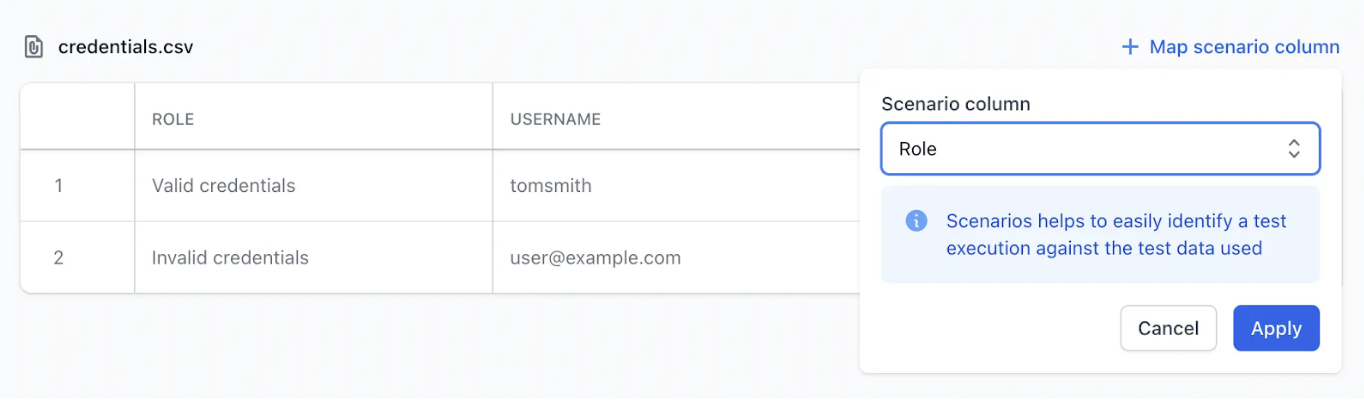This screenshot has width=1364, height=404.
Task: Click the ROLE column header
Action: pos(173,119)
